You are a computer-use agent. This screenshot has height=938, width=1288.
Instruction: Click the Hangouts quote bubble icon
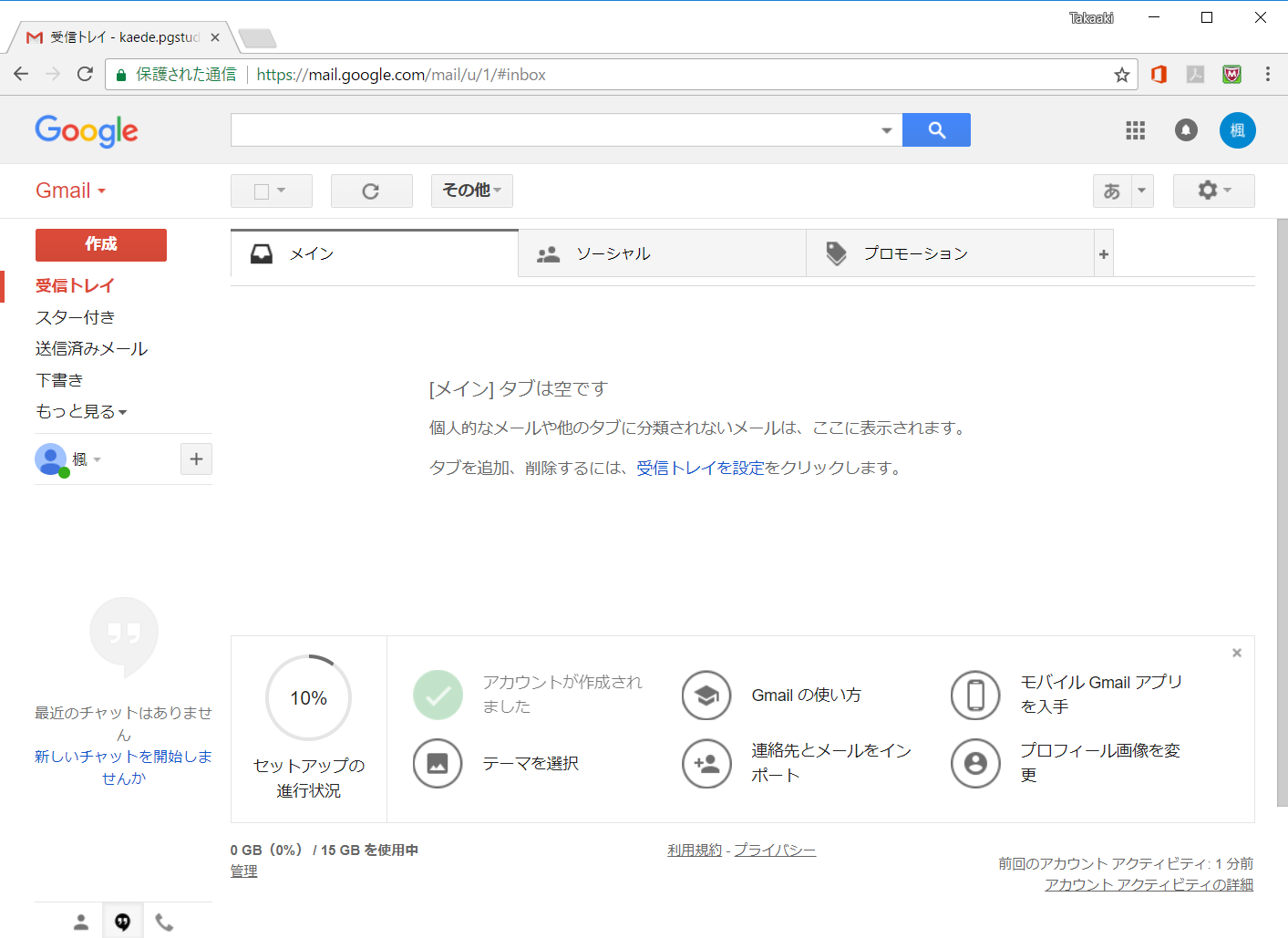click(124, 636)
